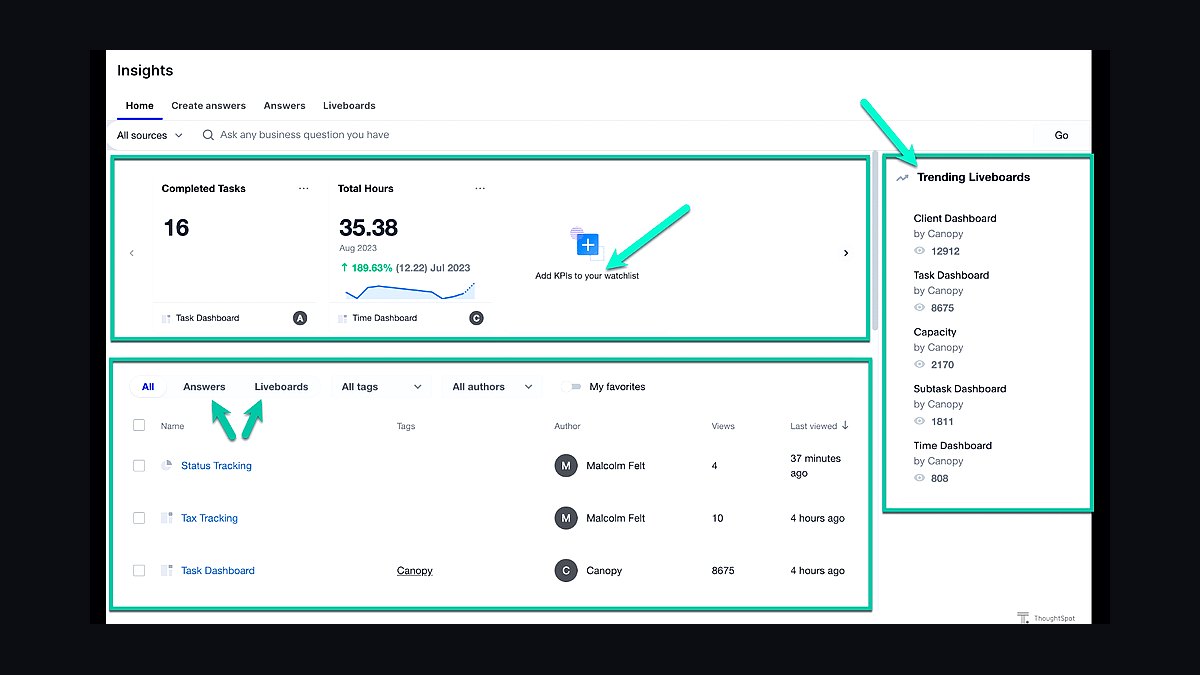Click the main content vertical scrollbar
This screenshot has width=1200, height=675.
point(877,242)
